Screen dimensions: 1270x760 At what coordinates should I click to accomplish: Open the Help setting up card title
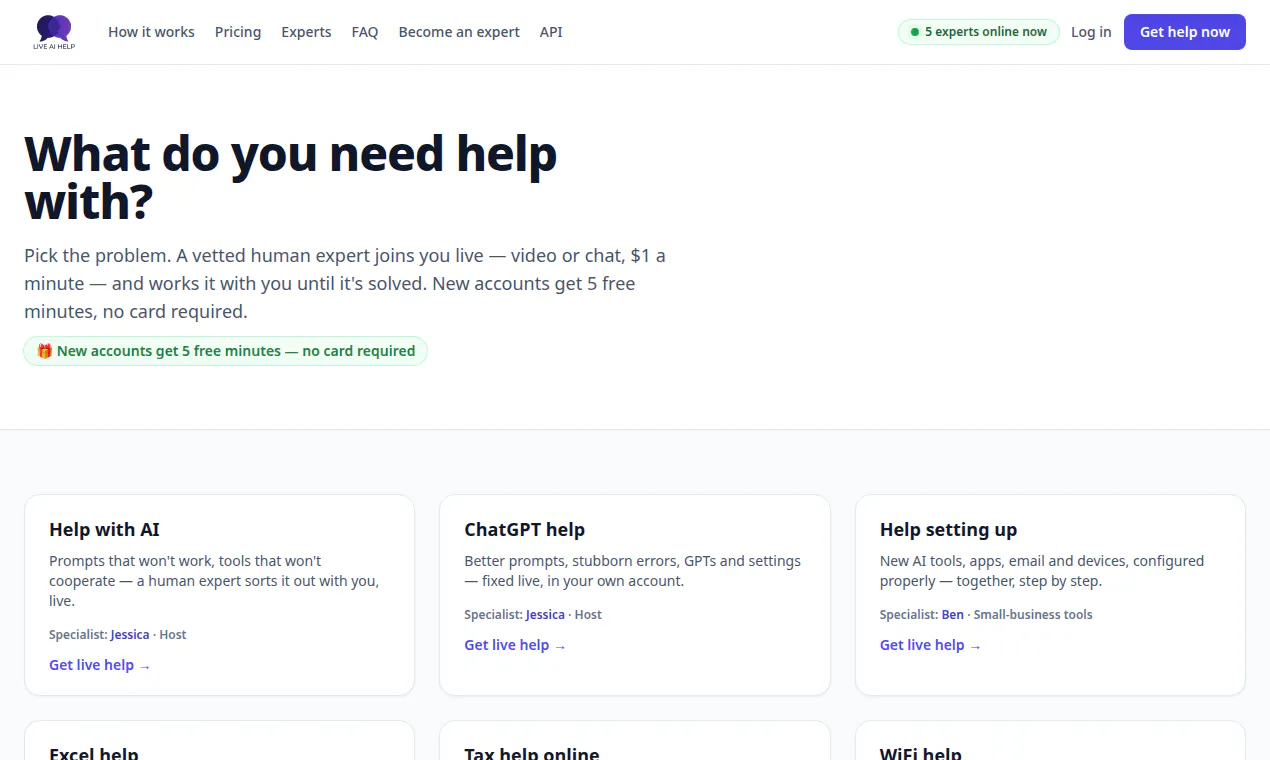[948, 530]
